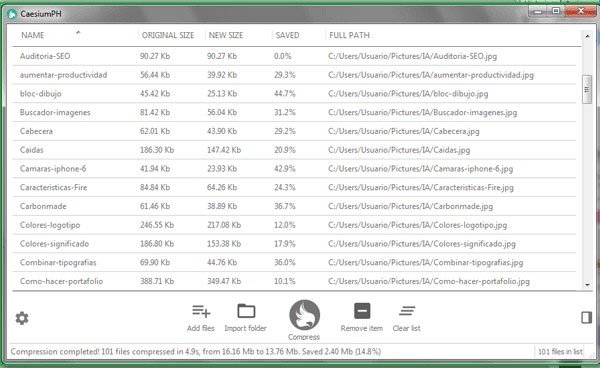Image resolution: width=600 pixels, height=368 pixels.
Task: Select the Caracteristicas-Fire file
Action: 294,187
